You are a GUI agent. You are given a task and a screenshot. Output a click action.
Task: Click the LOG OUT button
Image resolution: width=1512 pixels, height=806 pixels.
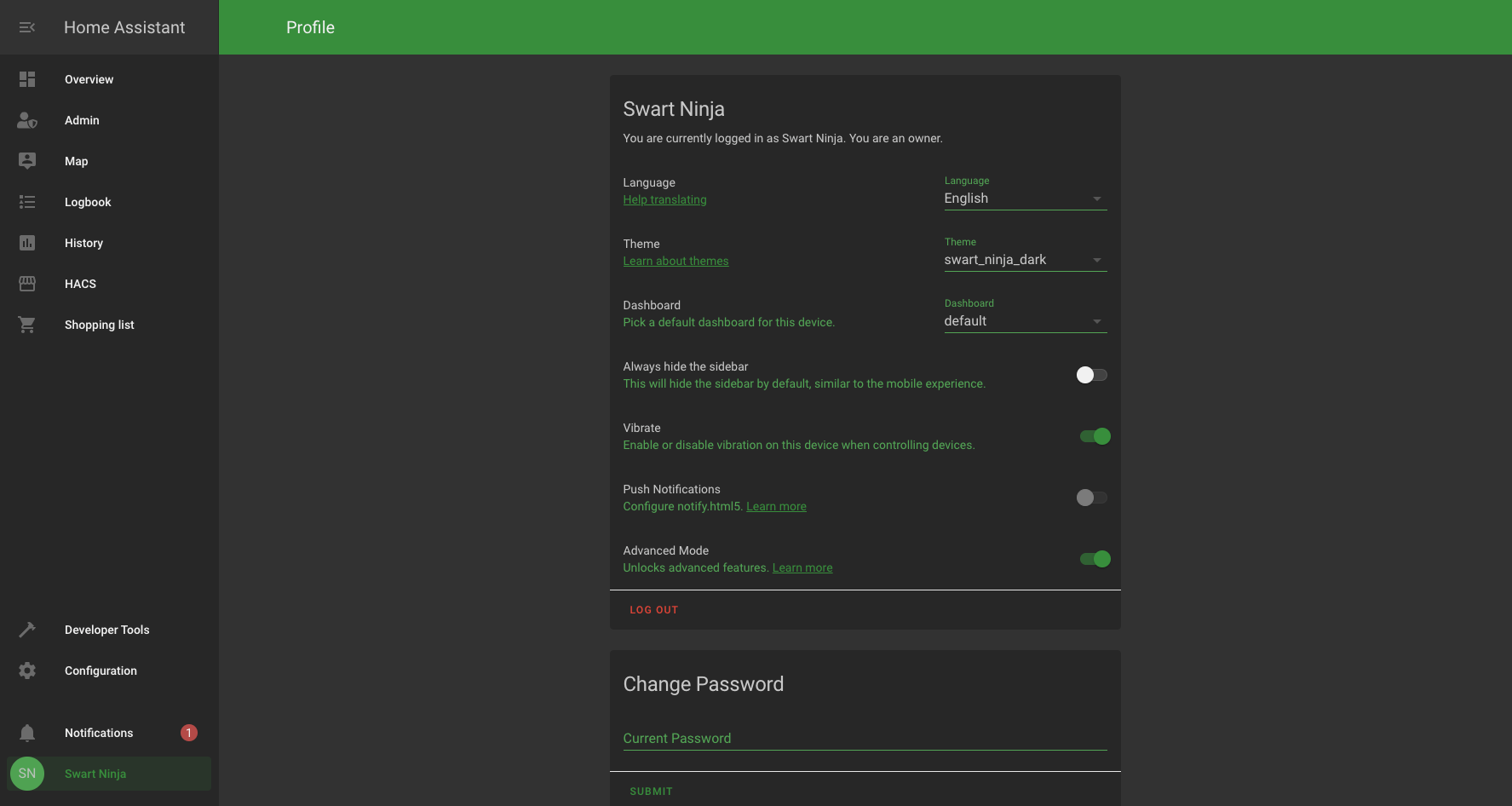654,610
